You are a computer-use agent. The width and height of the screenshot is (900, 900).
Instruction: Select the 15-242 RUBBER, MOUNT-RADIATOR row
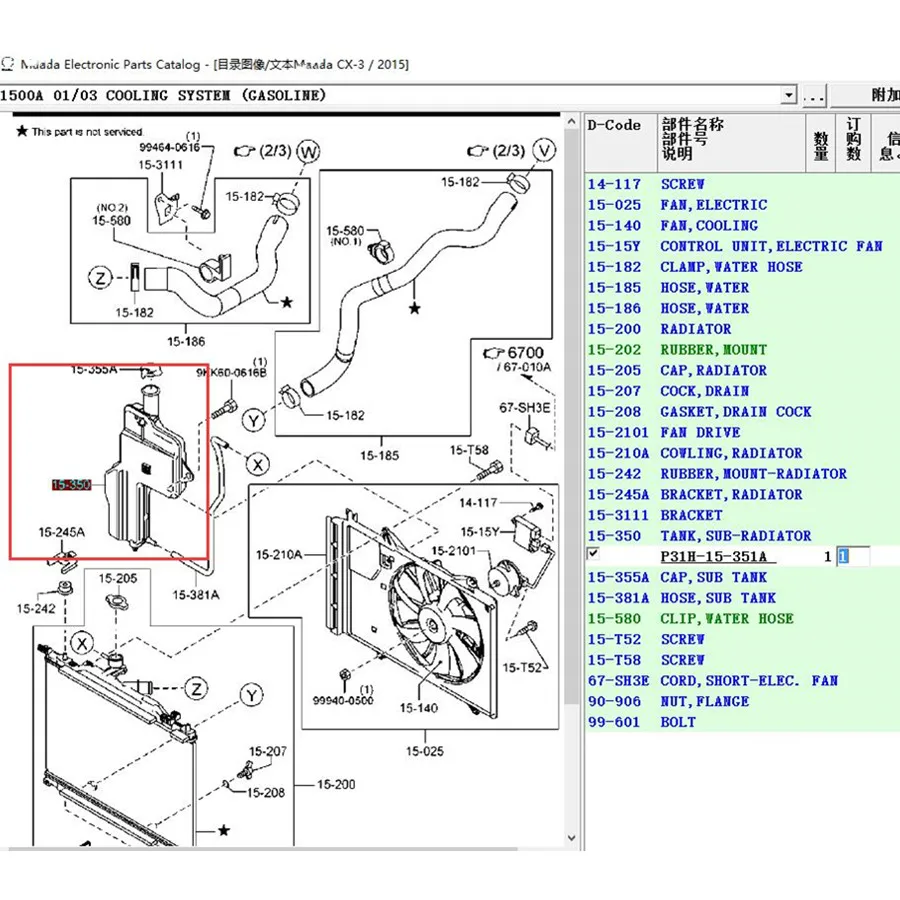742,474
